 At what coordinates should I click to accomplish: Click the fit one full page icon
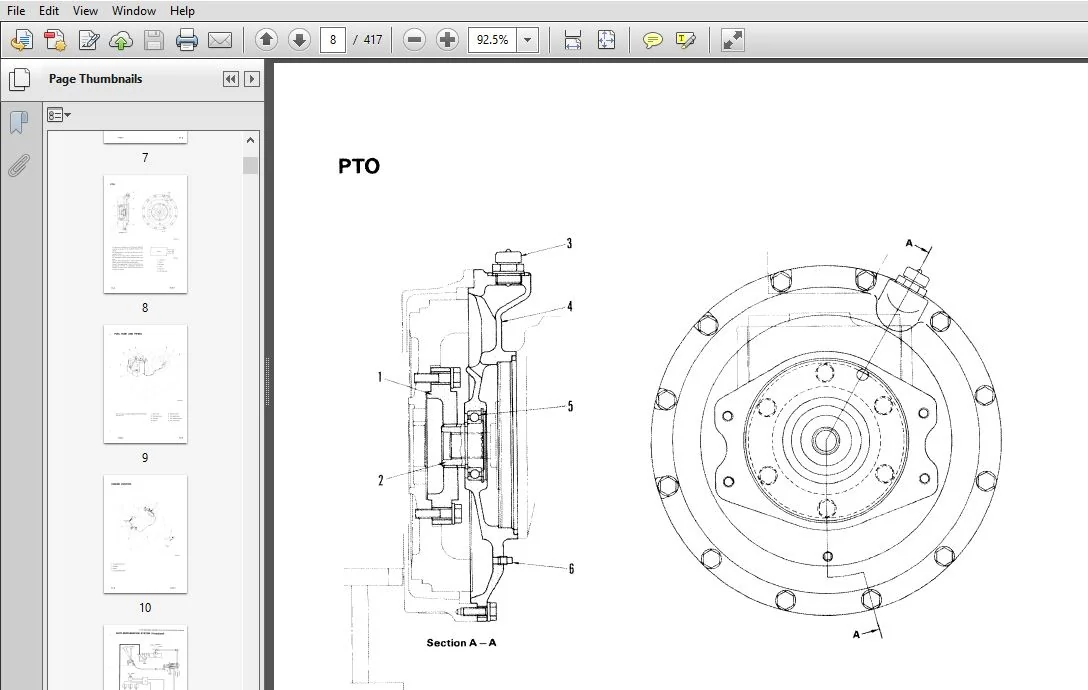point(606,40)
